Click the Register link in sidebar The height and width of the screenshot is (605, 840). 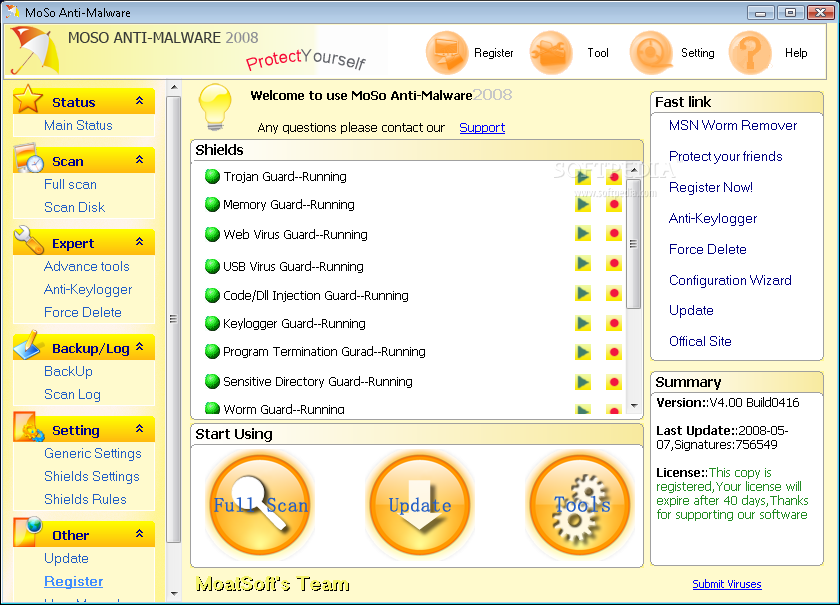coord(73,581)
